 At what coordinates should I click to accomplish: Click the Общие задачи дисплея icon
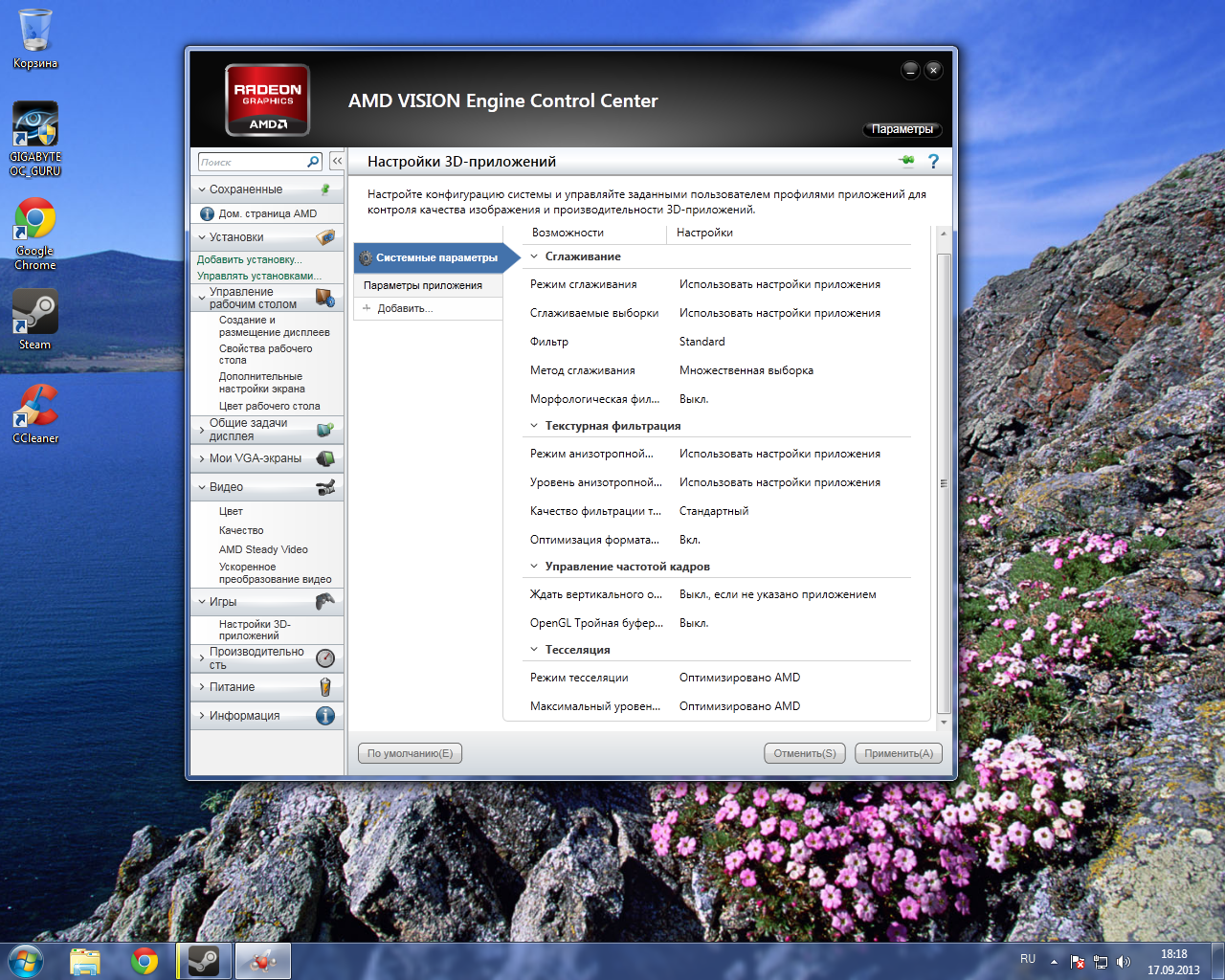325,430
